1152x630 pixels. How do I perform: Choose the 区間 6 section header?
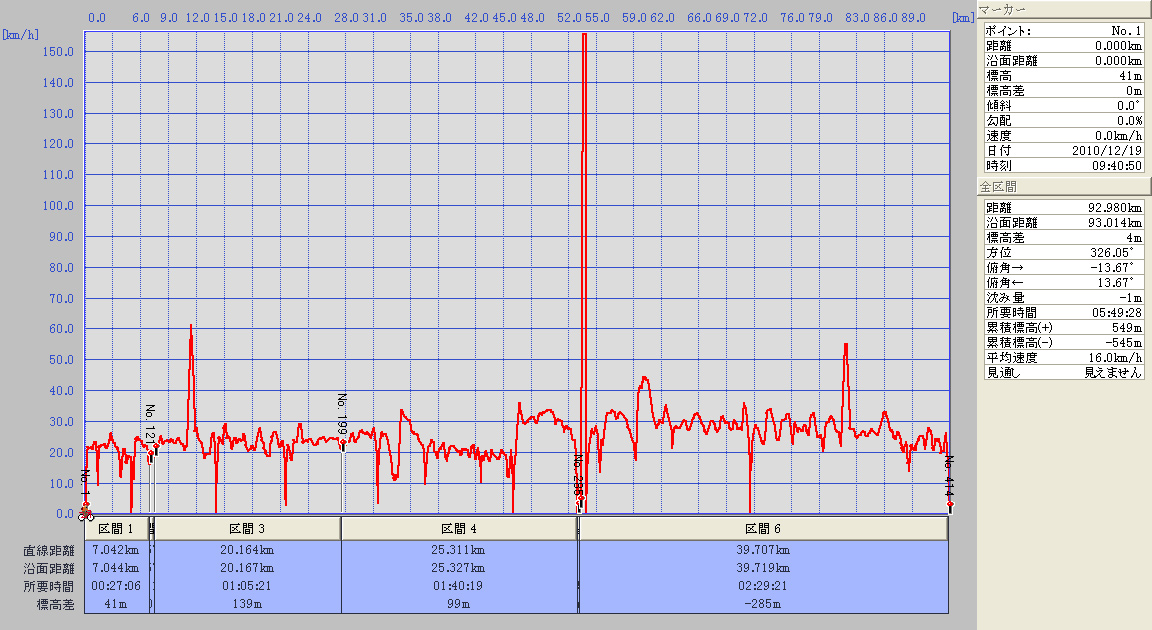(x=763, y=528)
